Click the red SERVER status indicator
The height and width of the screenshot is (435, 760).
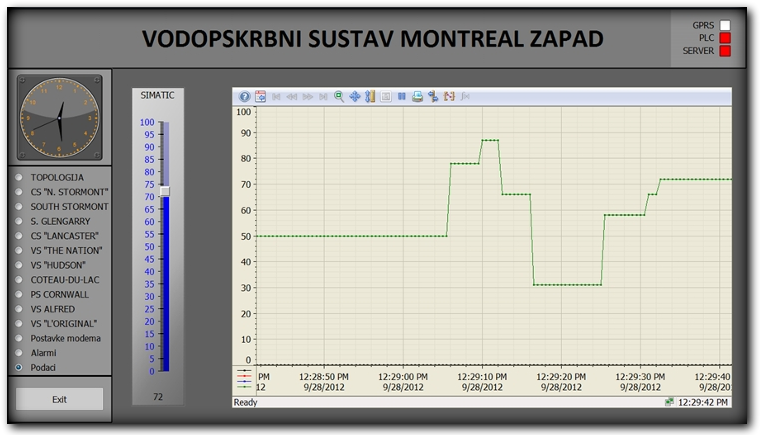tap(725, 51)
